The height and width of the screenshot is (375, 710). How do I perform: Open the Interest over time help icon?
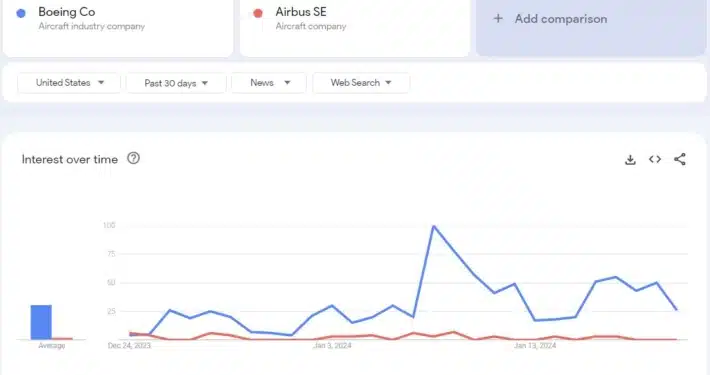133,159
